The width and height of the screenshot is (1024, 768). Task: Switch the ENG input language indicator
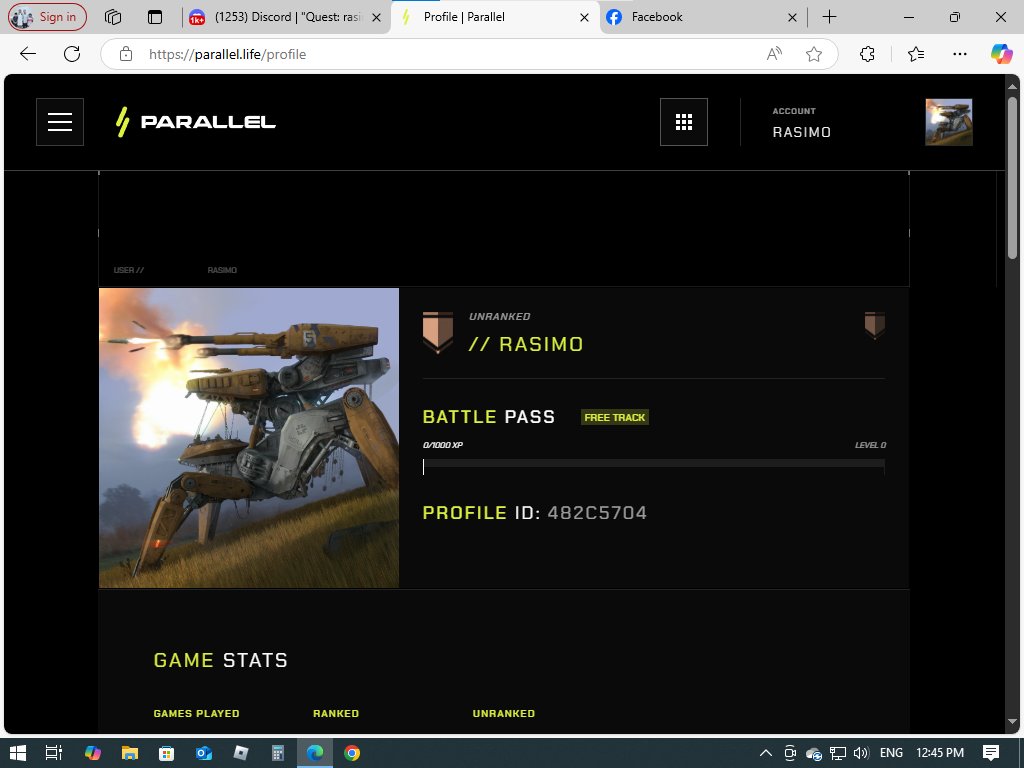point(891,753)
